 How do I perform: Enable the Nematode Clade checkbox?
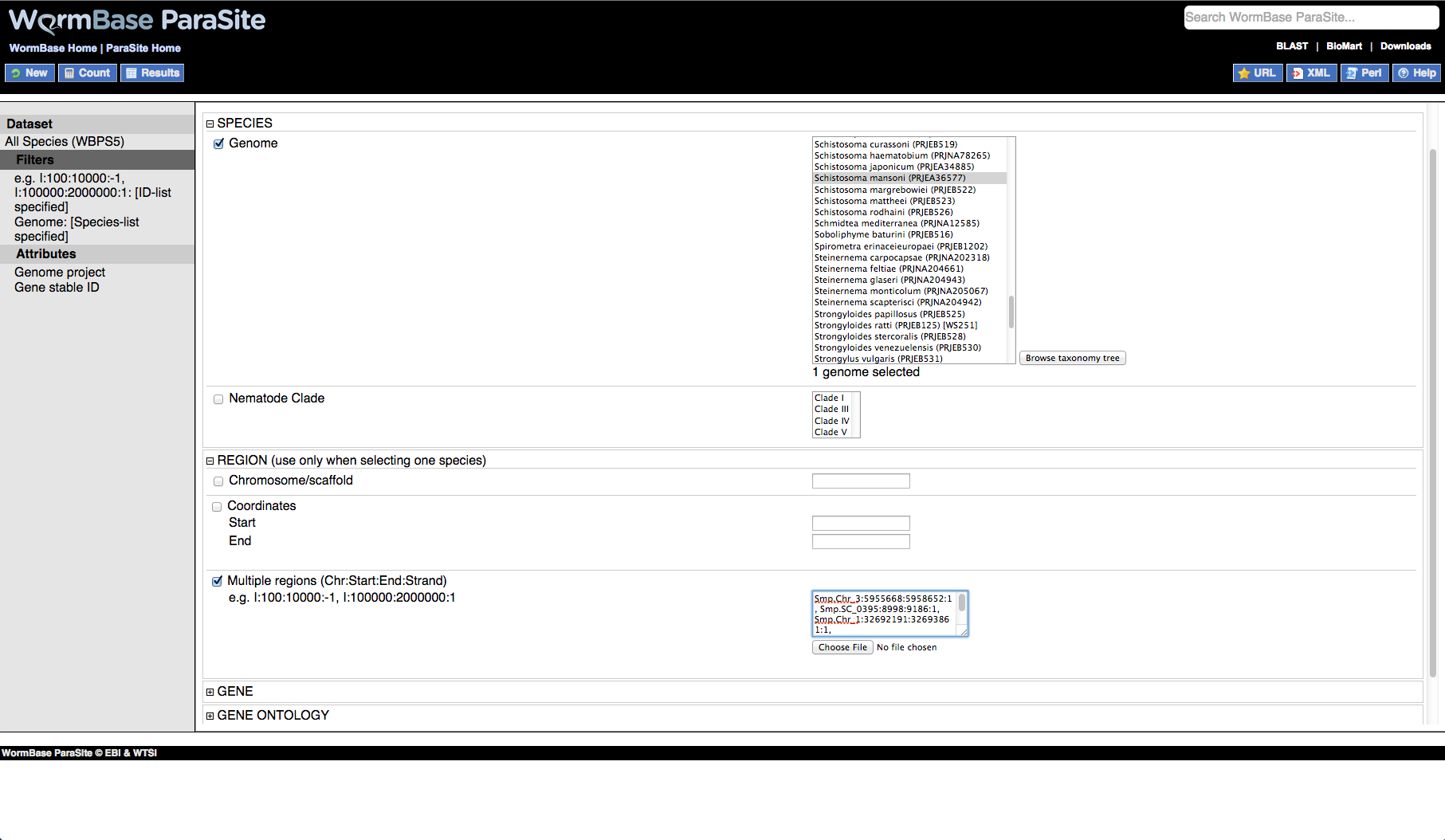pyautogui.click(x=218, y=399)
